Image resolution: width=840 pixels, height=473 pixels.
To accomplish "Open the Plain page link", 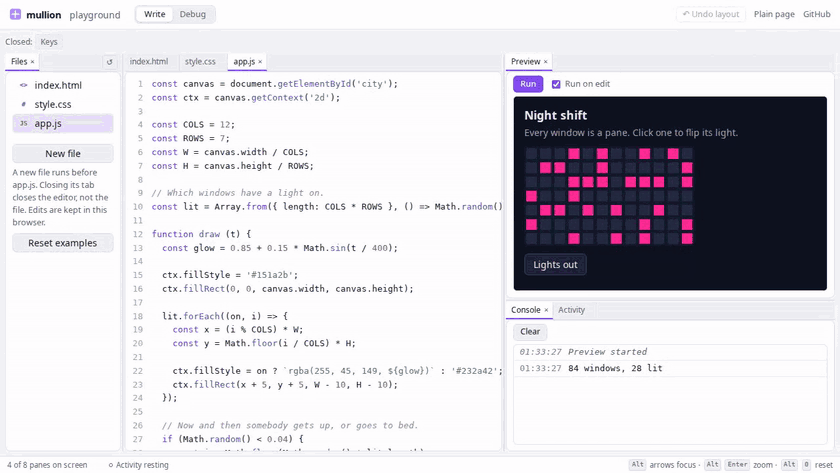I will [774, 14].
